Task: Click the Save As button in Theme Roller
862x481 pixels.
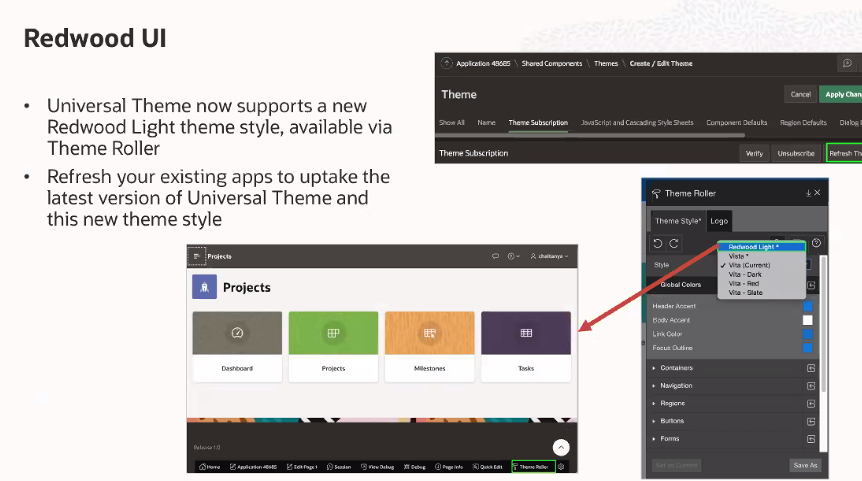Action: (805, 465)
